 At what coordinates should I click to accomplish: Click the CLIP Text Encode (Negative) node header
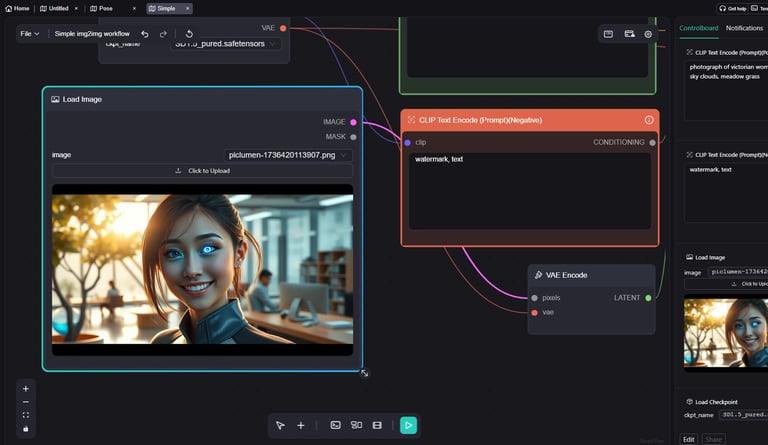[530, 120]
